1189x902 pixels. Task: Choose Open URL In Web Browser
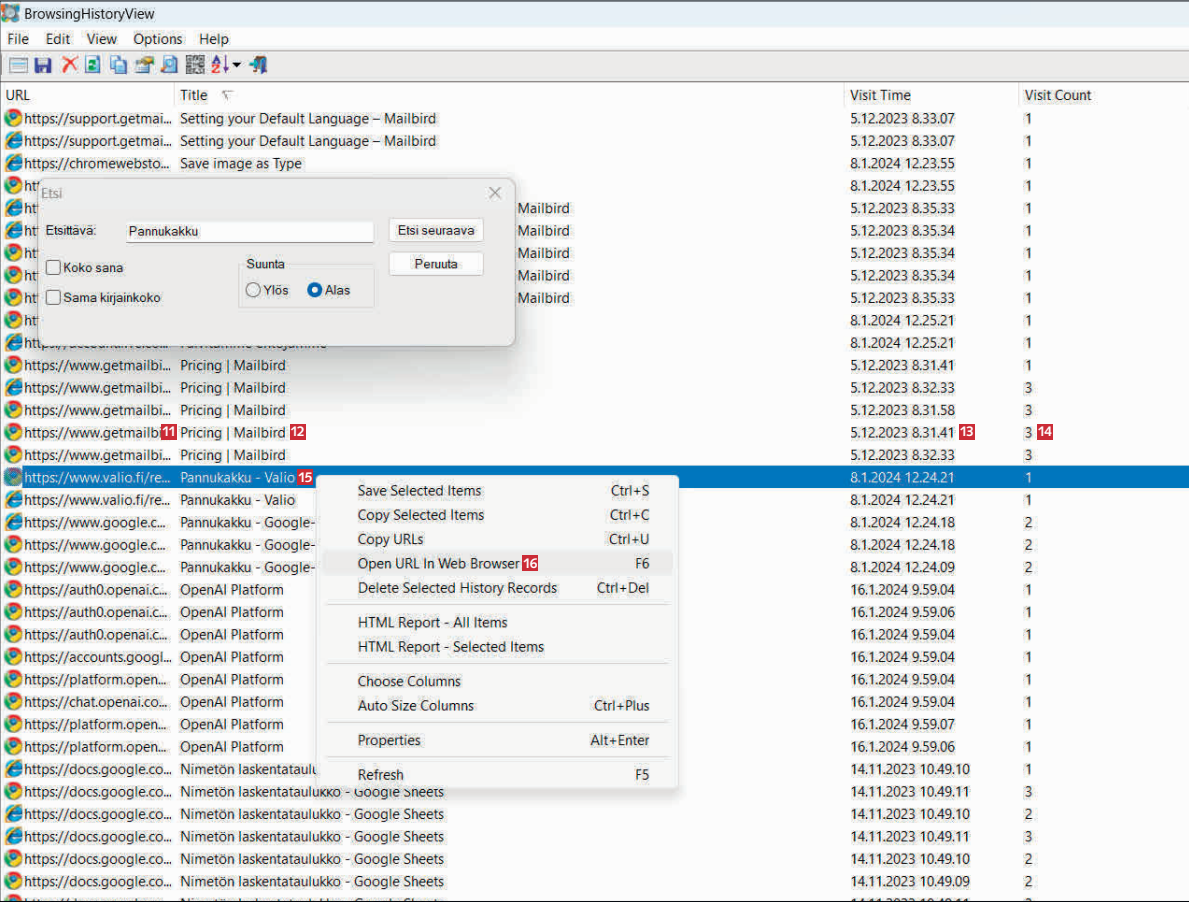pos(438,564)
